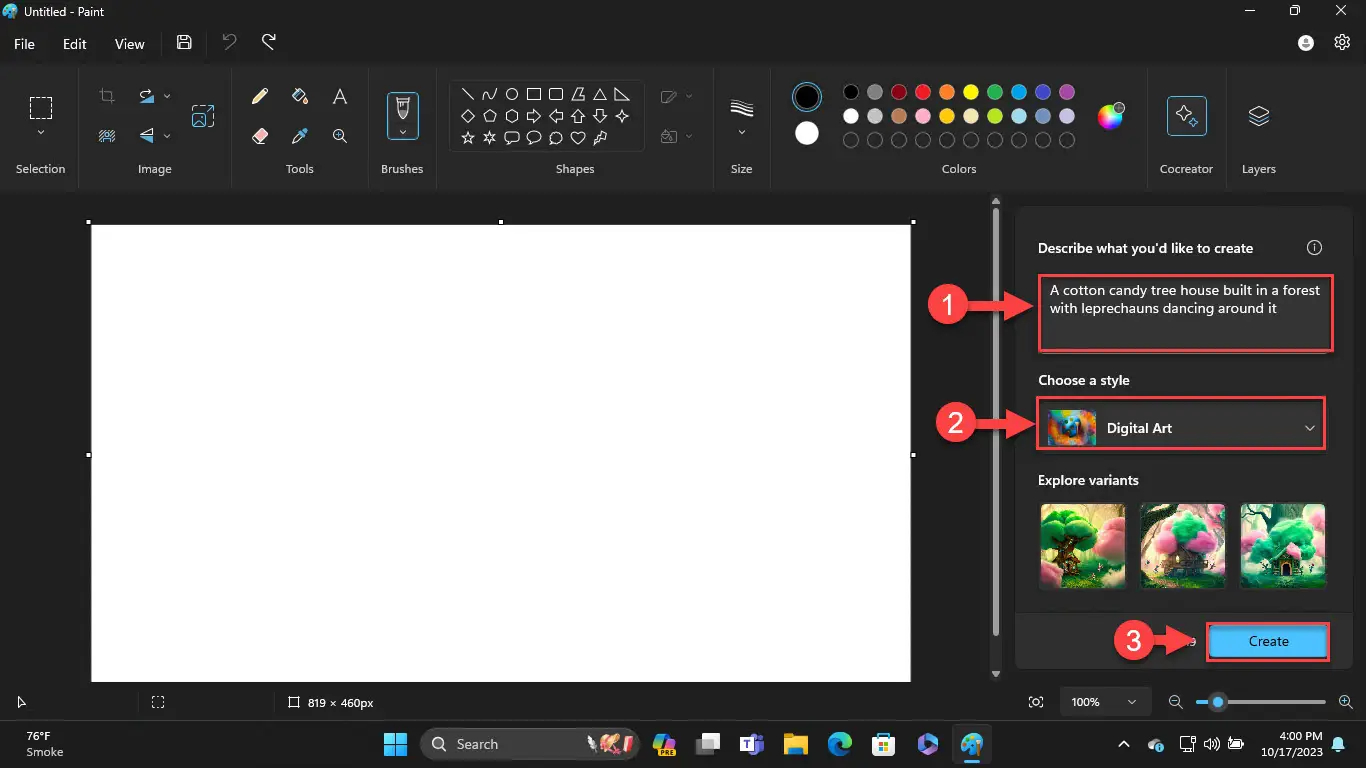Click the Save icon
Image resolution: width=1366 pixels, height=768 pixels.
(184, 43)
